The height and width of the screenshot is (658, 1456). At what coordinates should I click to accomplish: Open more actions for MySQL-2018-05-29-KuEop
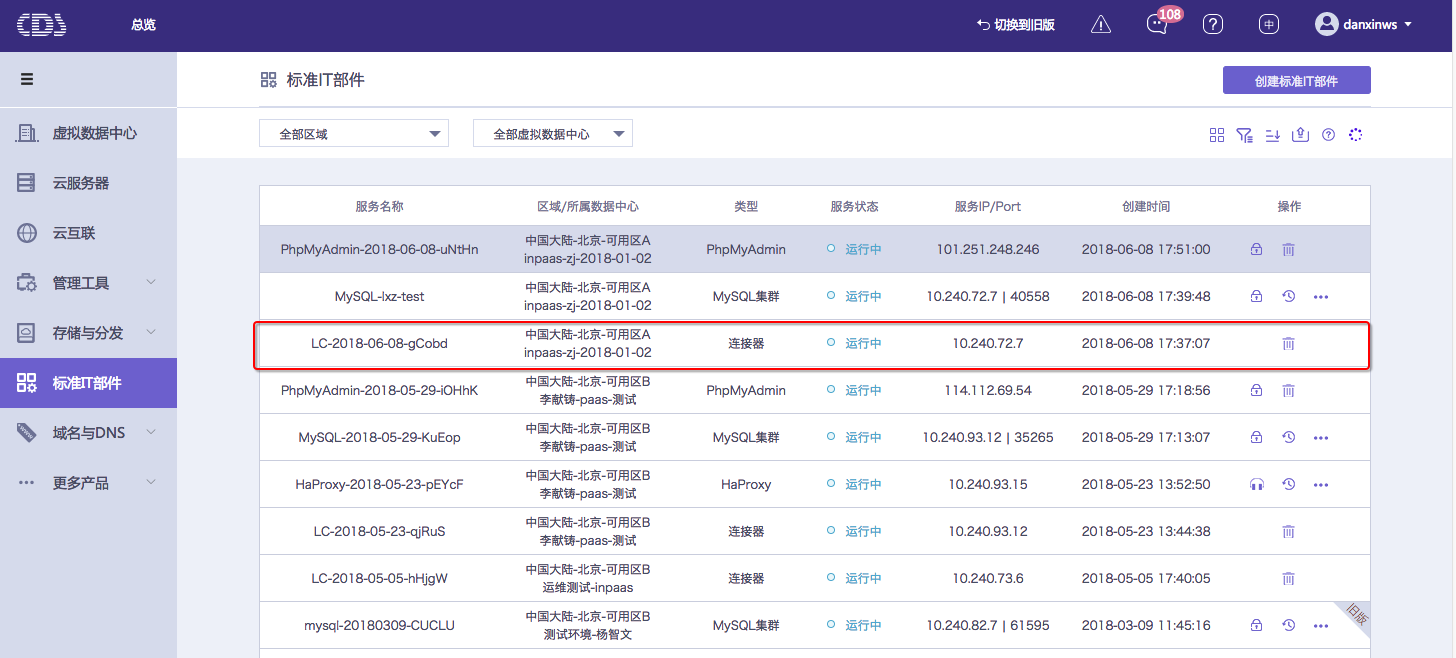(1321, 438)
